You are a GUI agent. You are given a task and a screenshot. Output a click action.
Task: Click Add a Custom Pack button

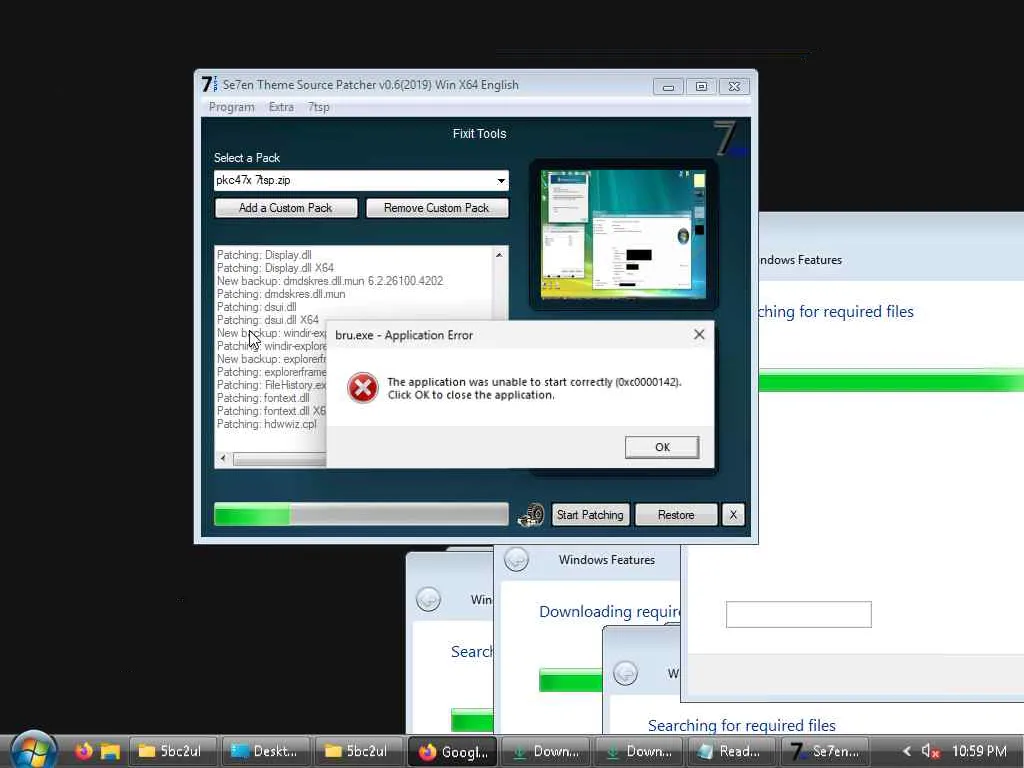pos(285,208)
